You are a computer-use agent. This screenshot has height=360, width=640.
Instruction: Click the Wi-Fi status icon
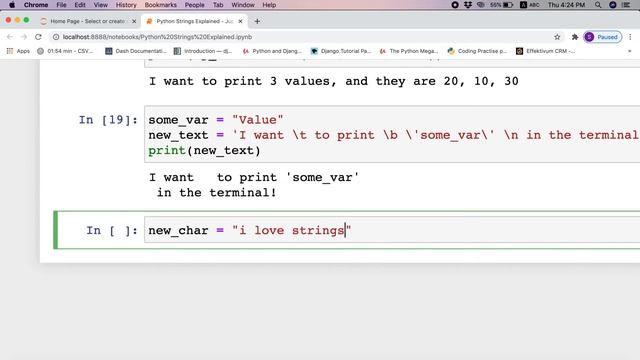[x=481, y=5]
